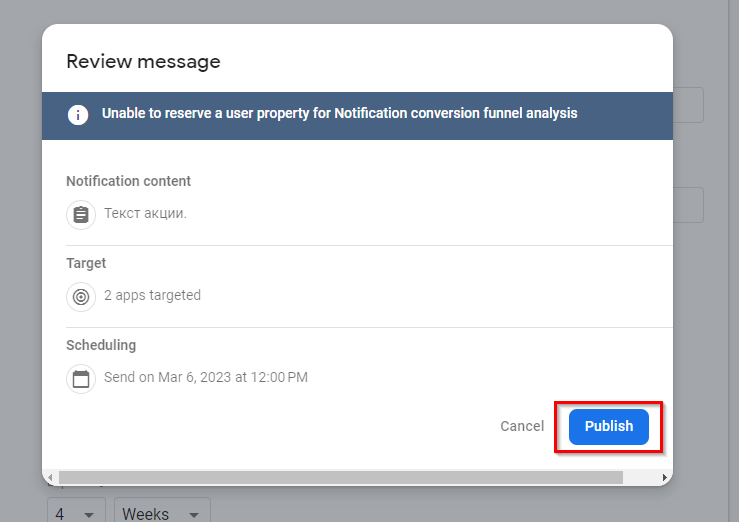
Task: Click the upper input field behind the dialog
Action: (x=689, y=105)
